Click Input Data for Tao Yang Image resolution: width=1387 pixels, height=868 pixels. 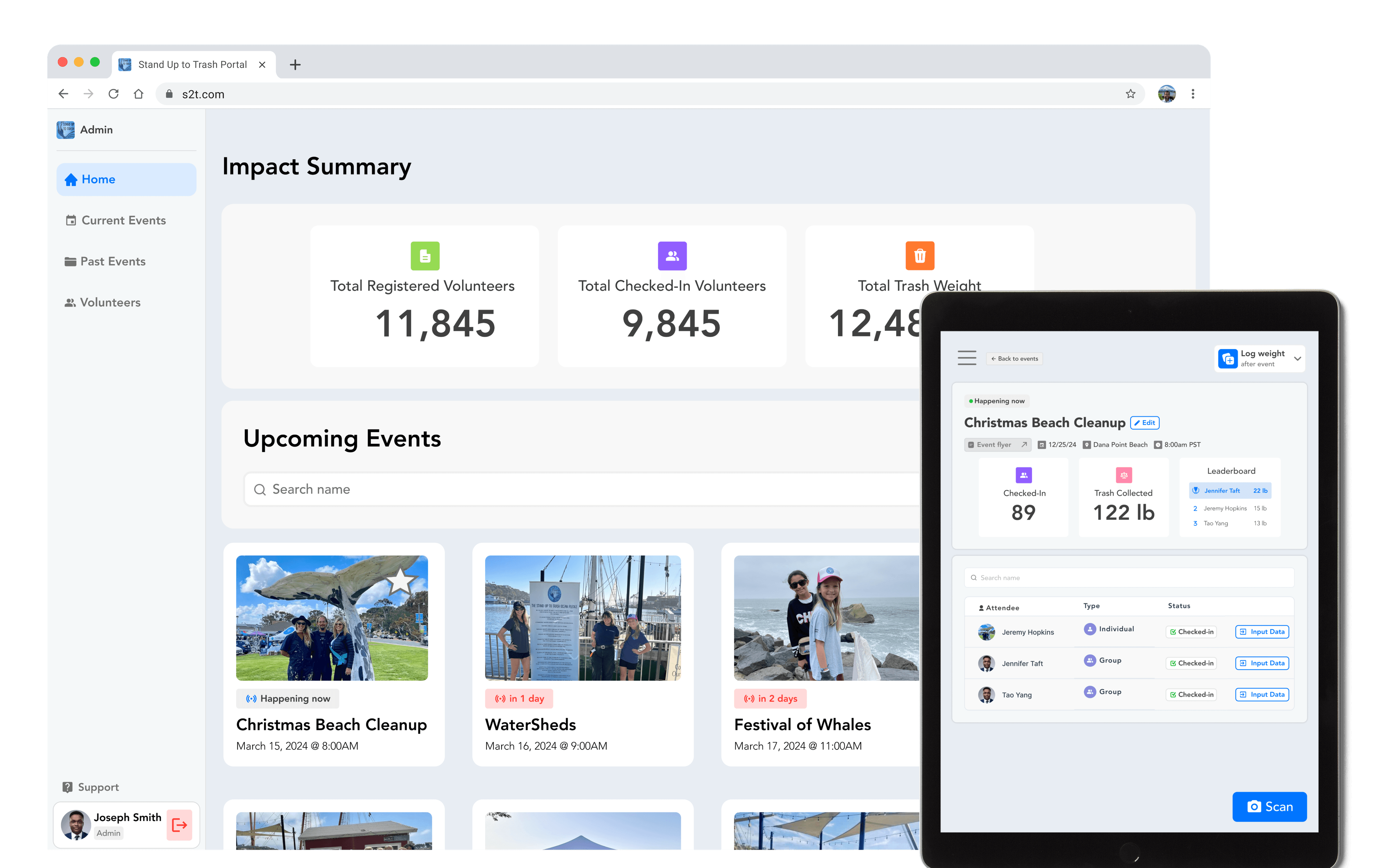tap(1262, 695)
